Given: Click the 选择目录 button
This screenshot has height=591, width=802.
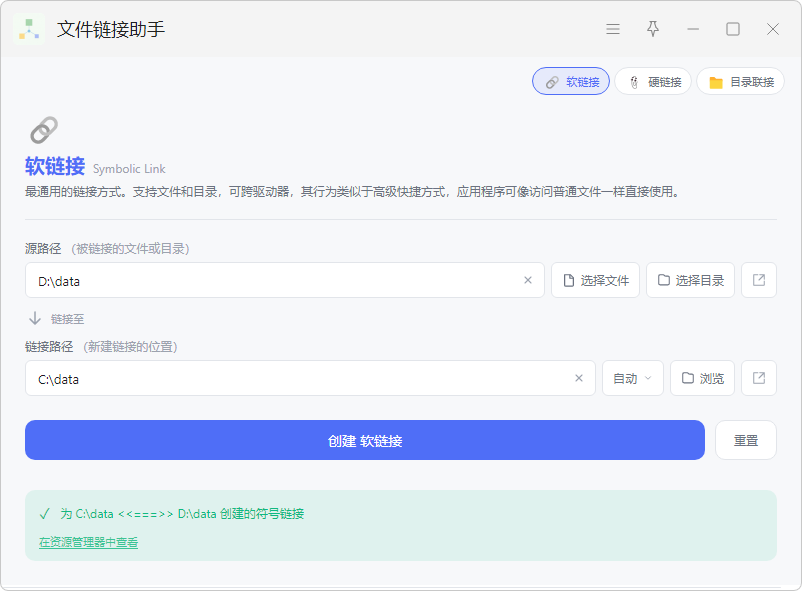Looking at the screenshot, I should (x=690, y=280).
